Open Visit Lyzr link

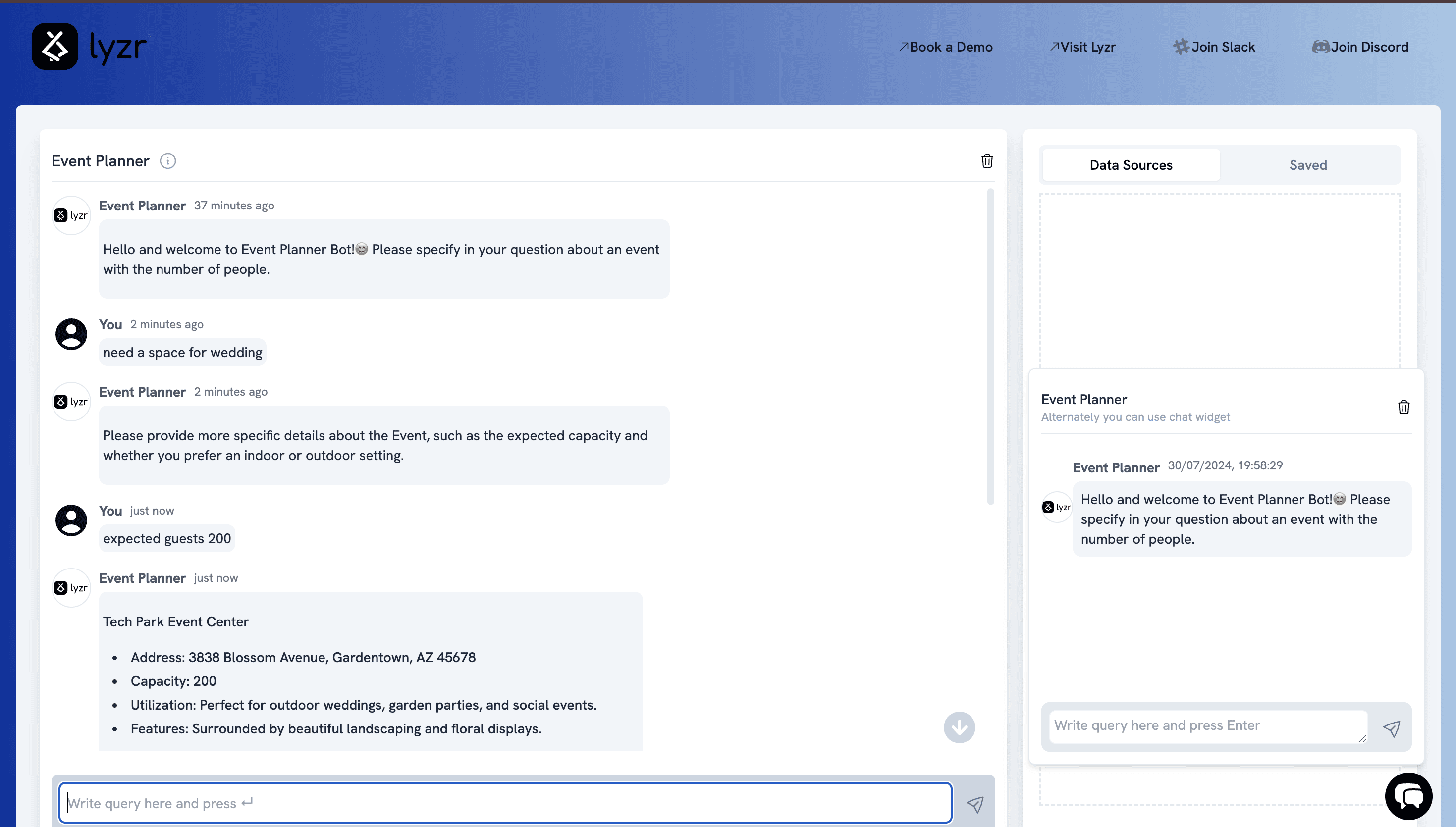point(1083,47)
